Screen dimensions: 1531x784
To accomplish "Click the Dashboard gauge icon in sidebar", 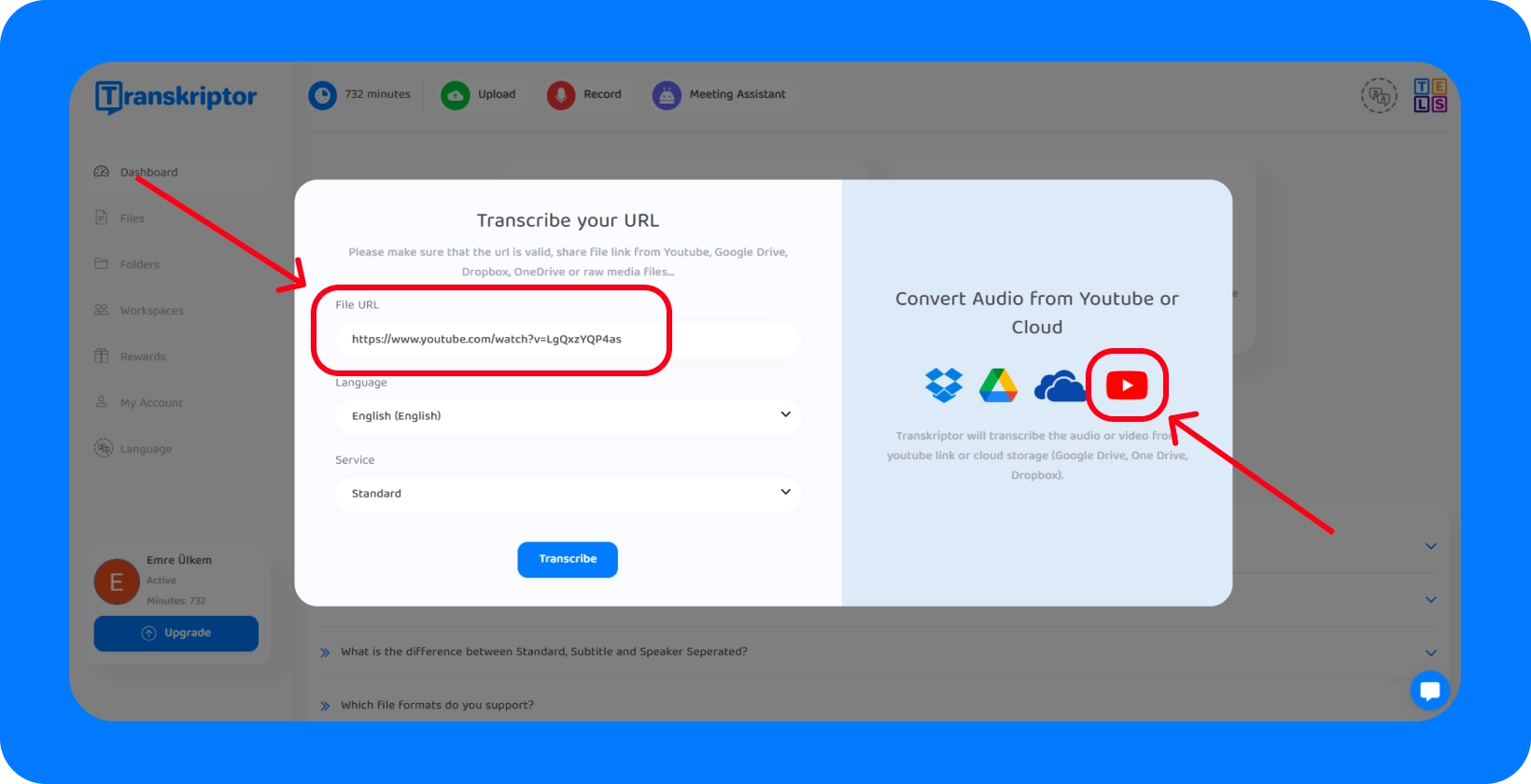I will pos(102,172).
